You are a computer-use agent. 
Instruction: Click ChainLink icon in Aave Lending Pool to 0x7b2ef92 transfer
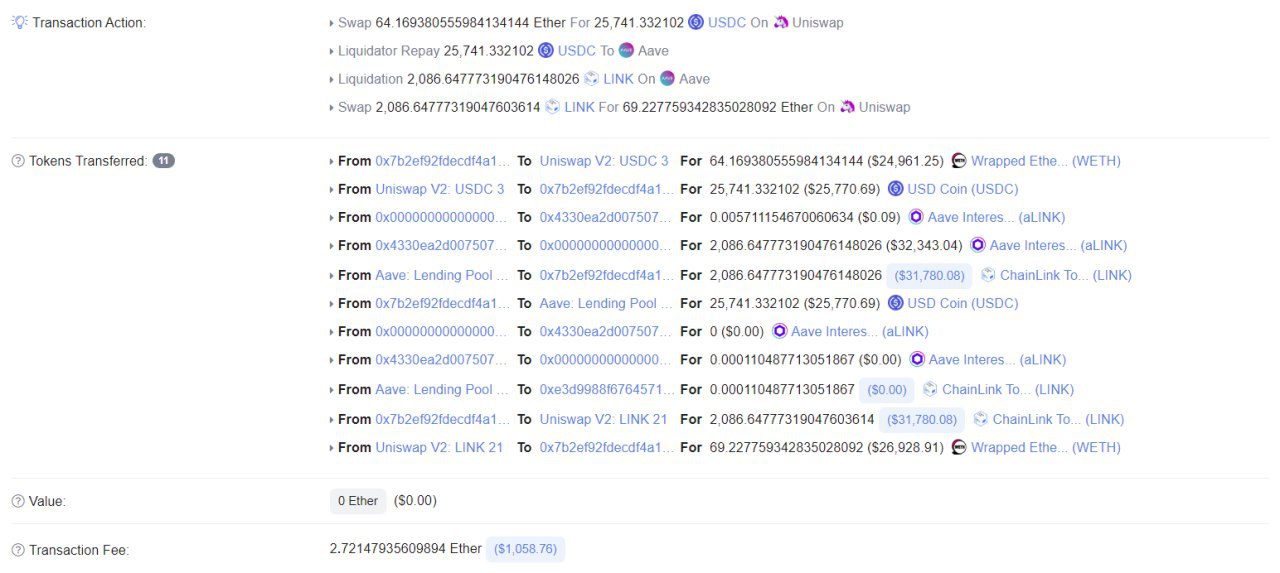pyautogui.click(x=989, y=275)
